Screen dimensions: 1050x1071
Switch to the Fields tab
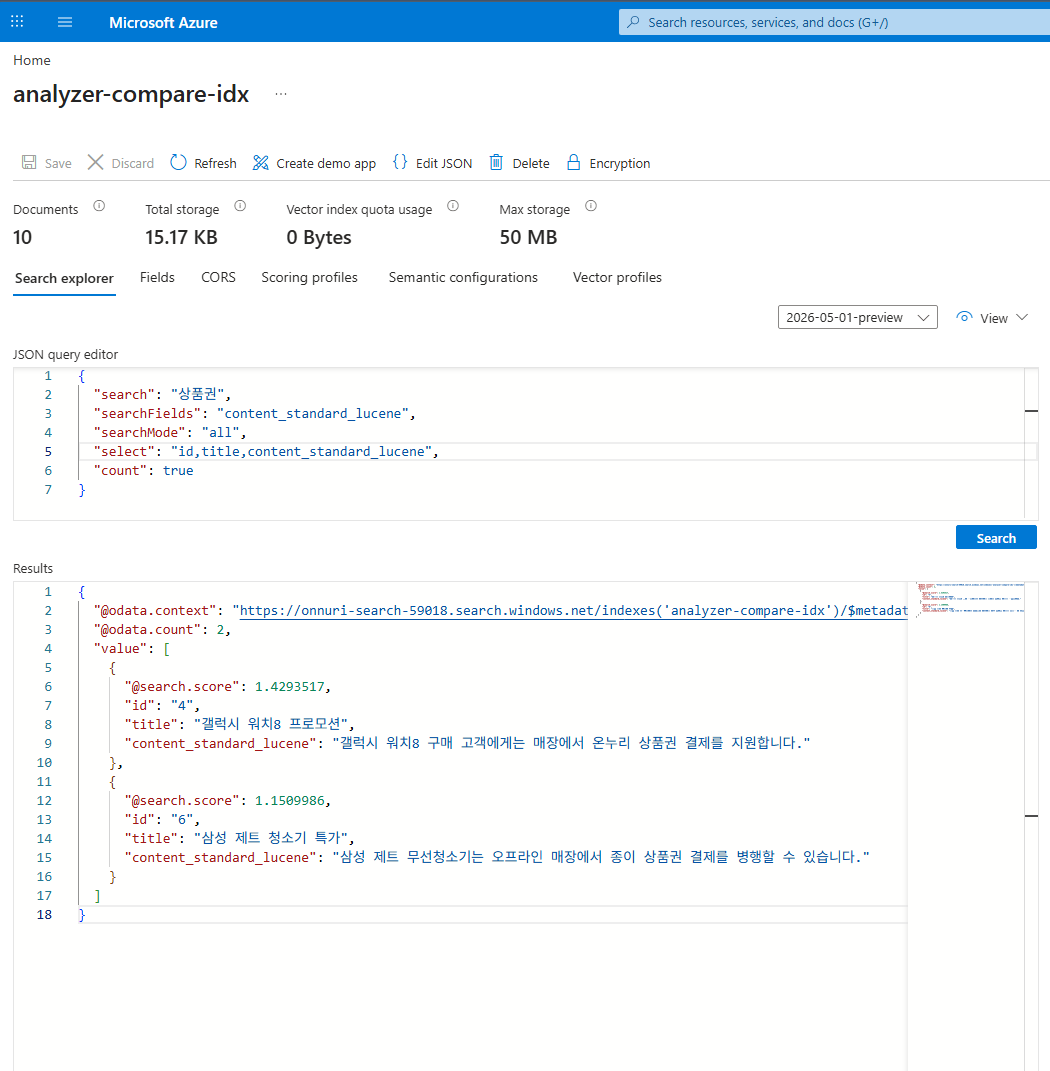(157, 277)
